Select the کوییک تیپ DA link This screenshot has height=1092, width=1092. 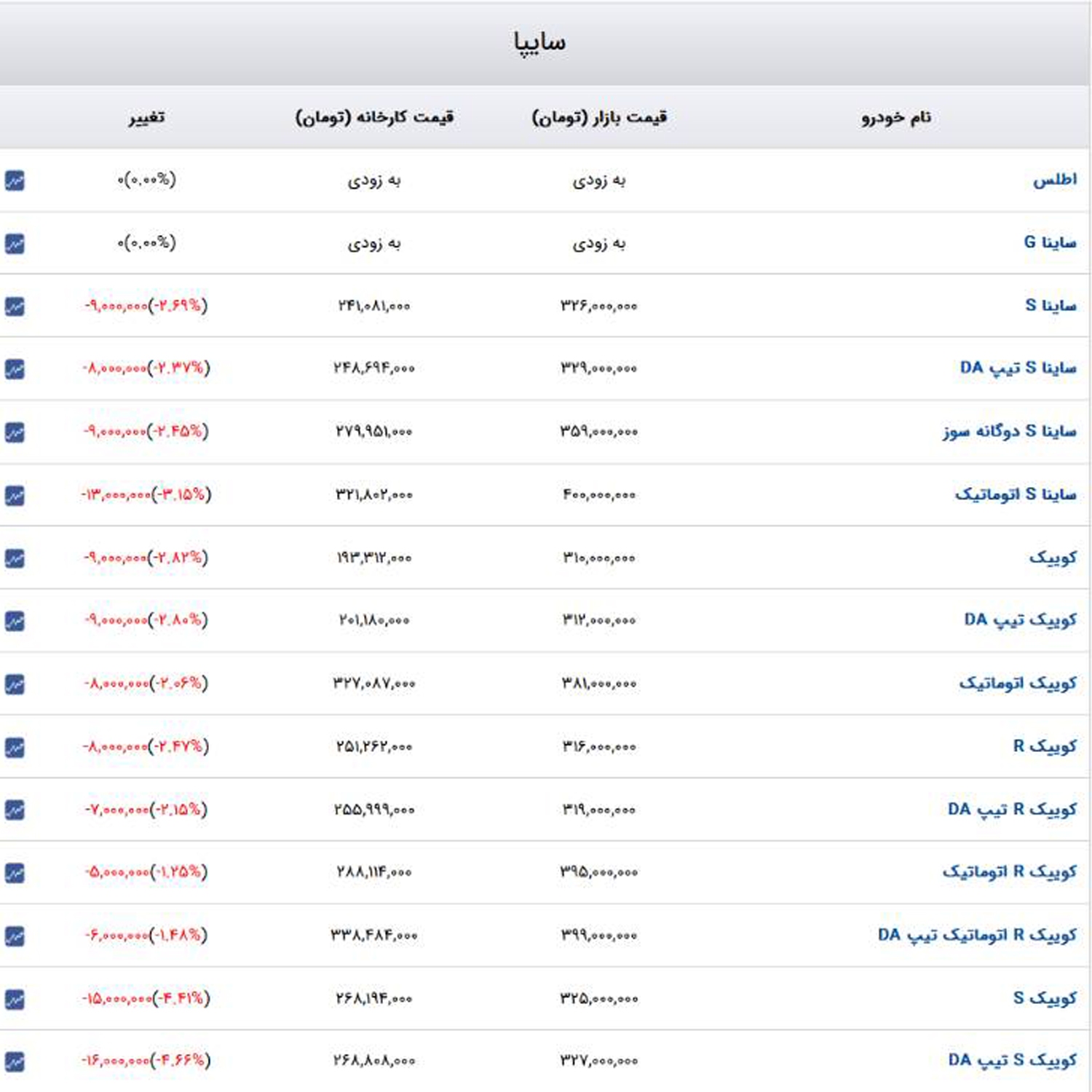(x=1020, y=620)
